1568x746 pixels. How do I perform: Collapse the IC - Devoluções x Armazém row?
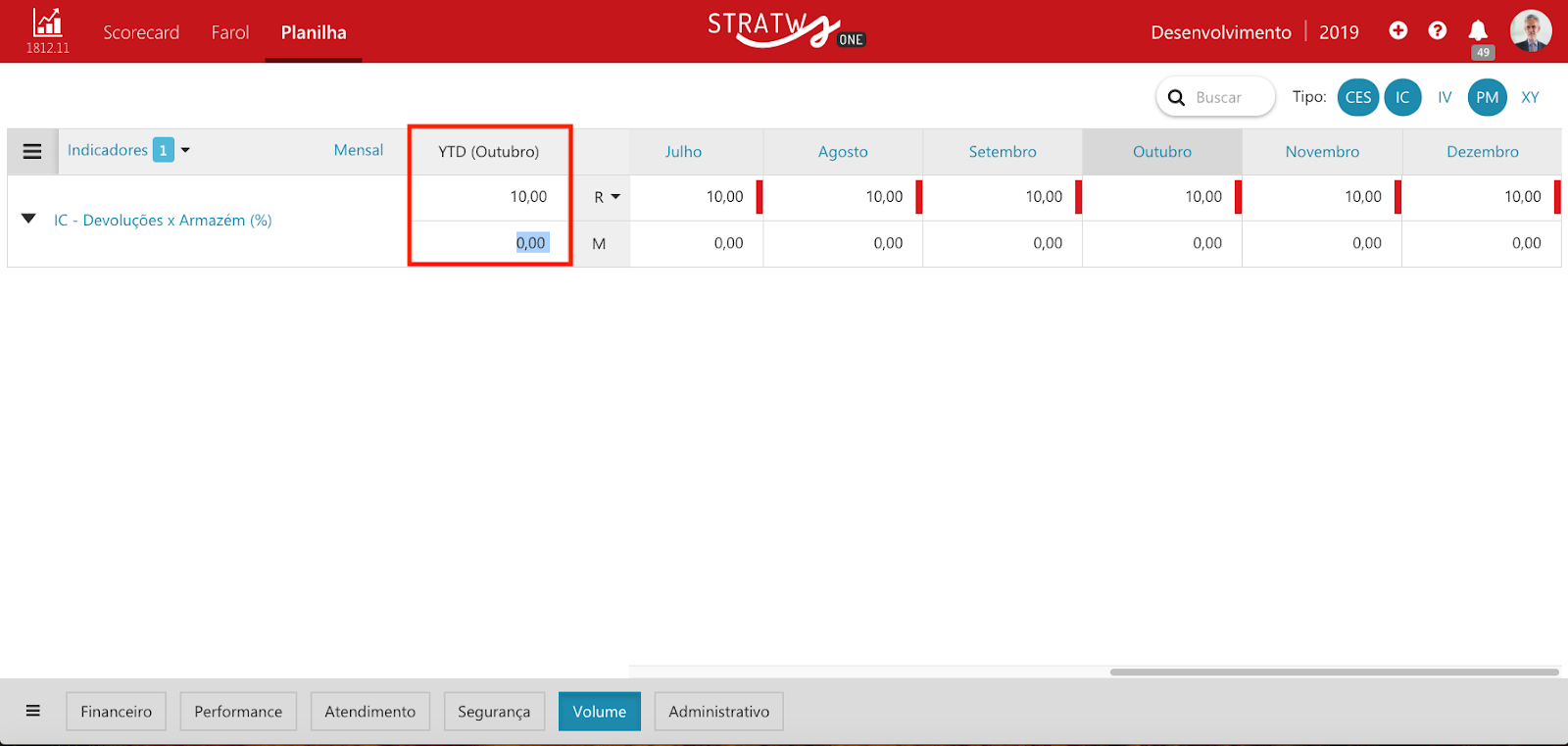tap(28, 220)
